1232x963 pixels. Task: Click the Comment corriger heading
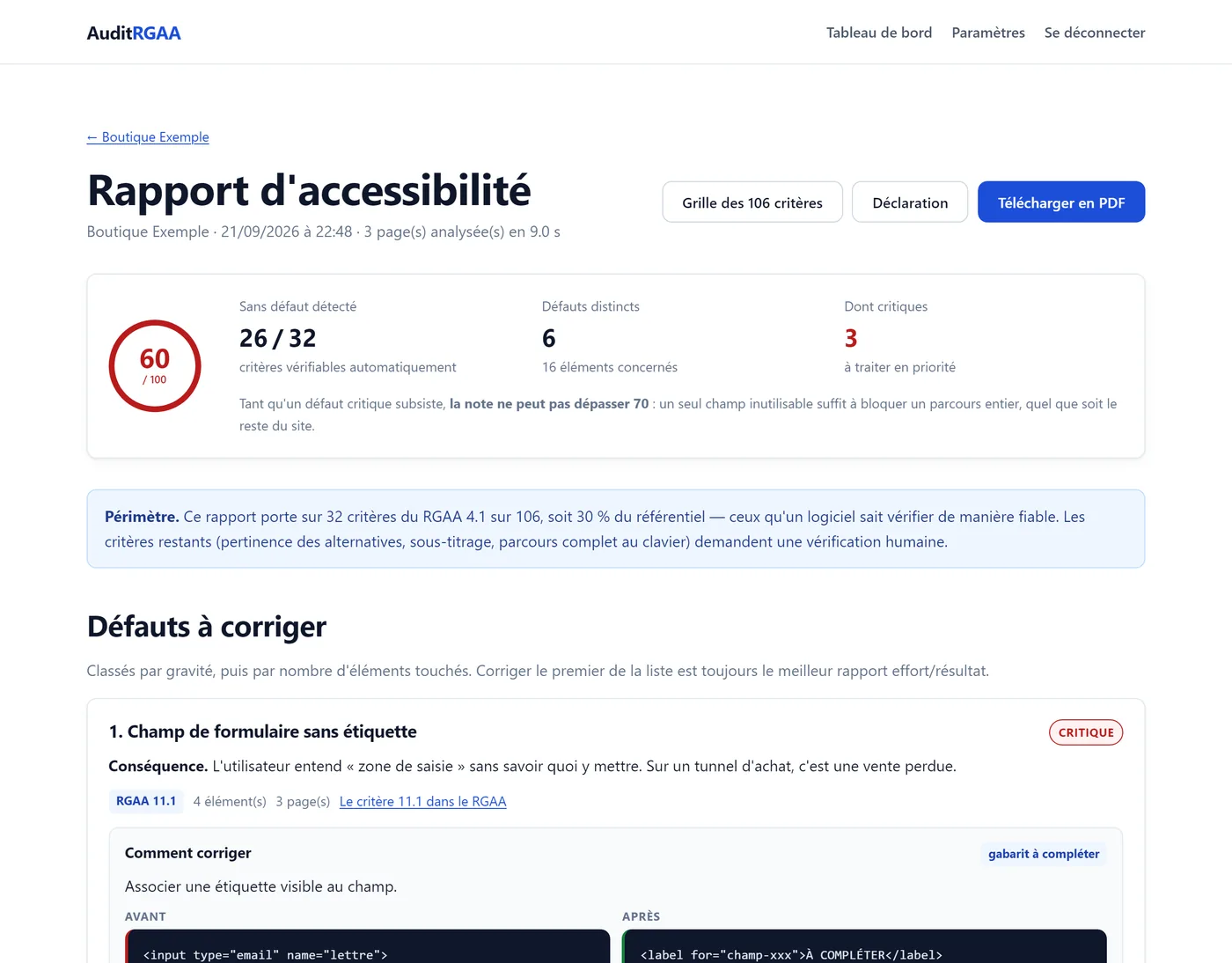188,853
